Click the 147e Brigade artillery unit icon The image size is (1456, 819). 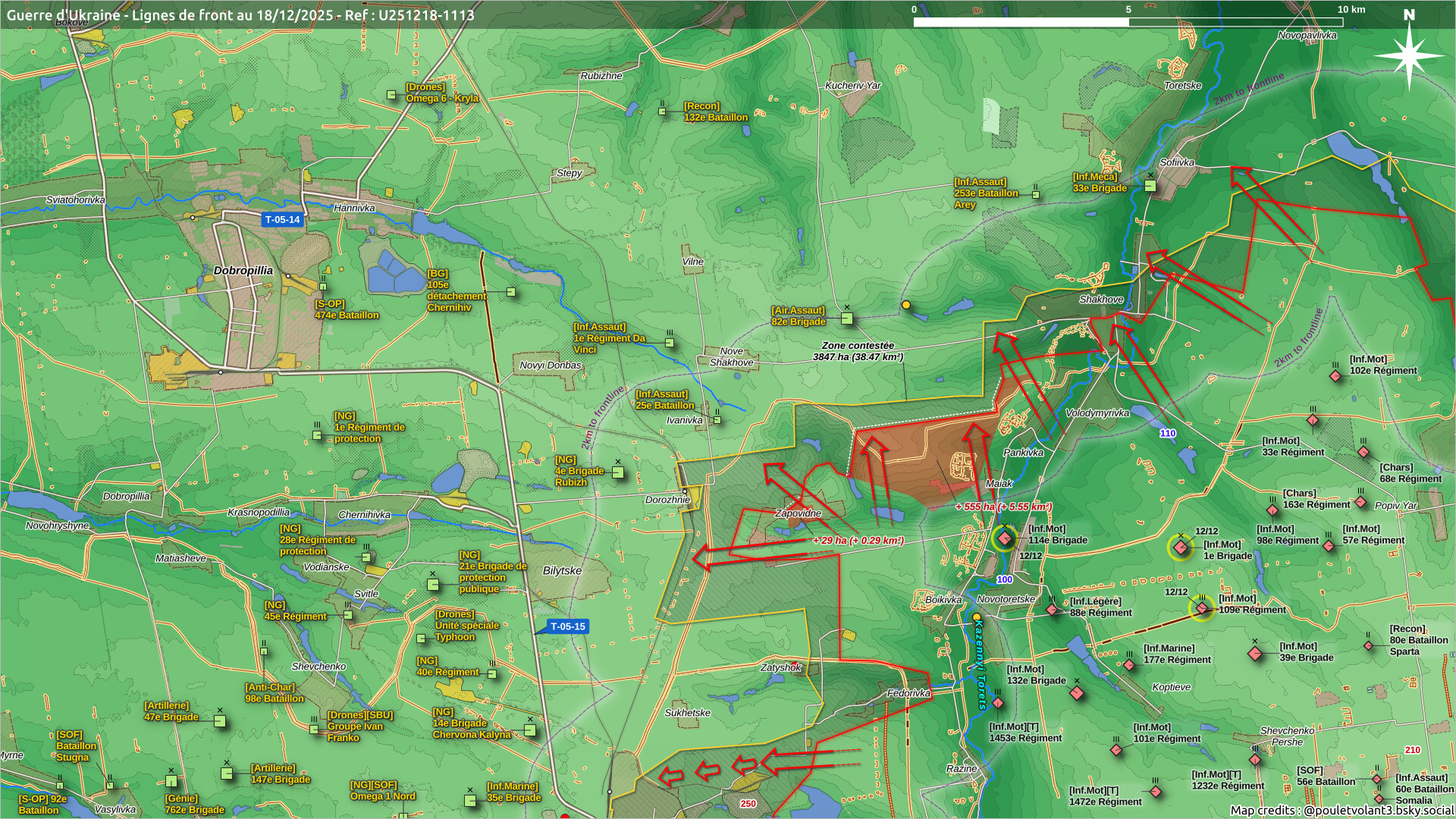tap(227, 773)
